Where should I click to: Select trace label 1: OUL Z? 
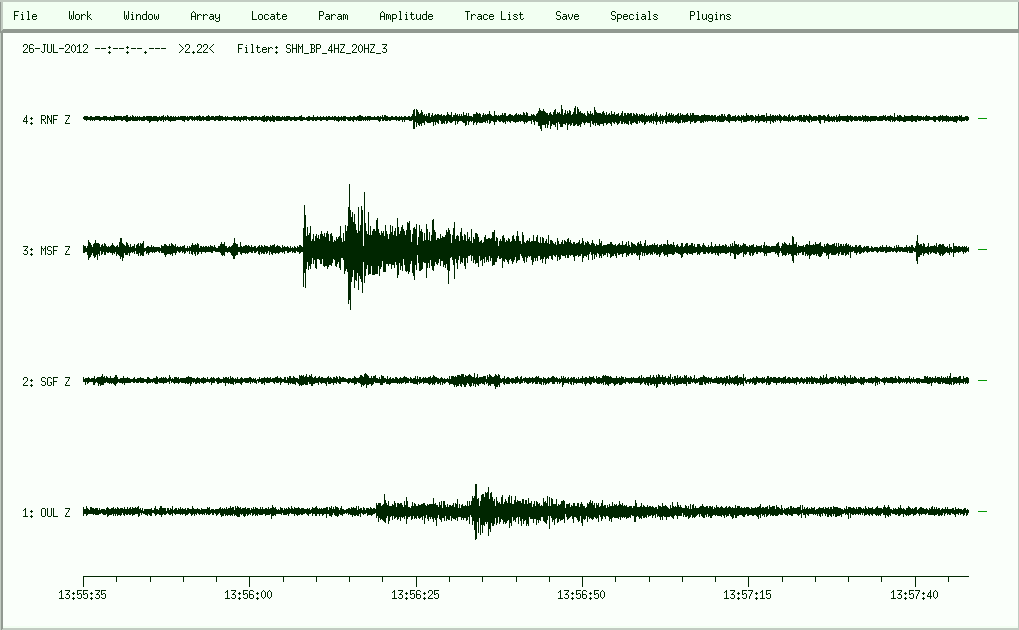46,513
